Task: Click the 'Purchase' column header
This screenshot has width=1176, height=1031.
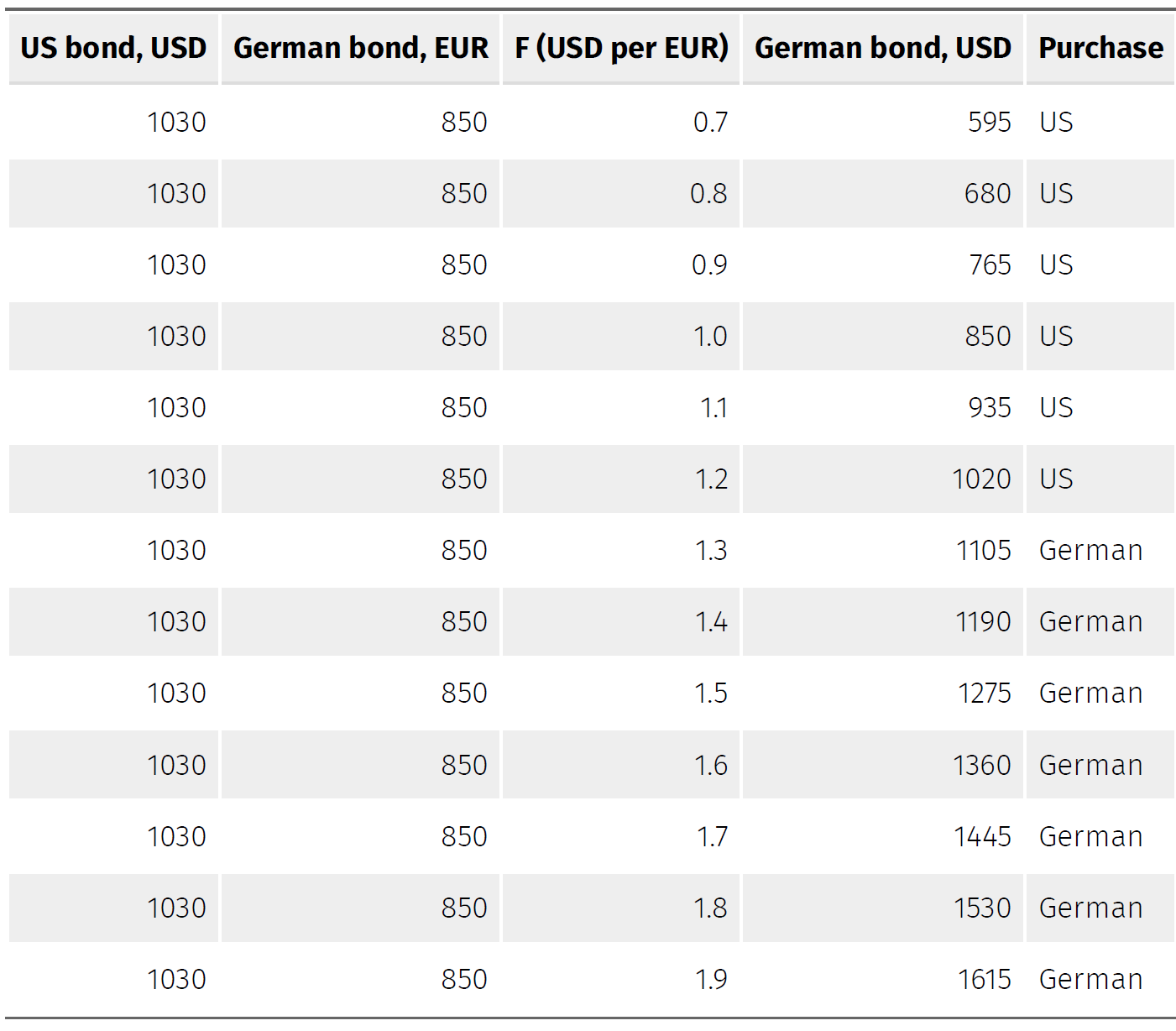Action: 1100,49
